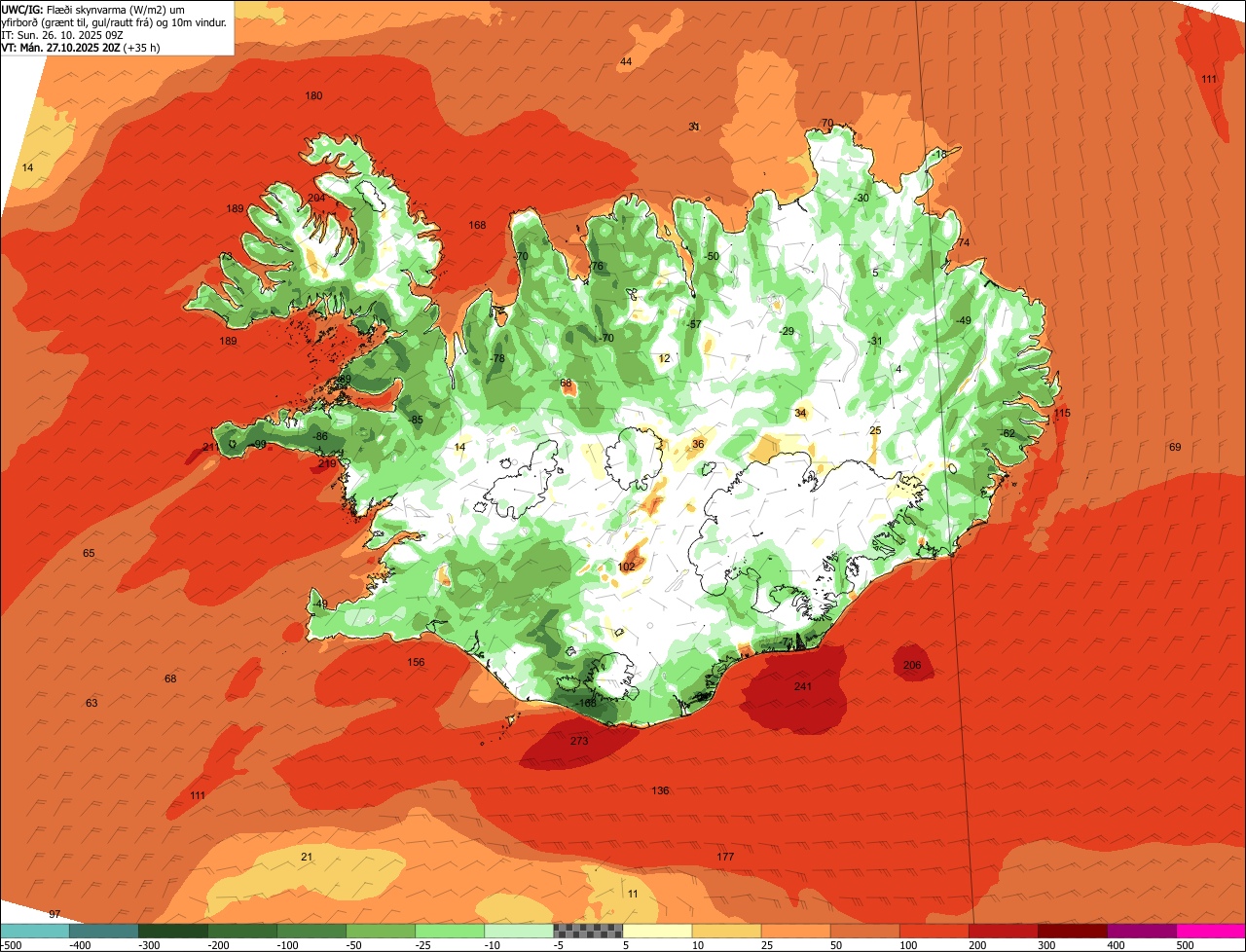Click the flux value -76 in north Iceland
Image resolution: width=1246 pixels, height=952 pixels.
click(595, 266)
